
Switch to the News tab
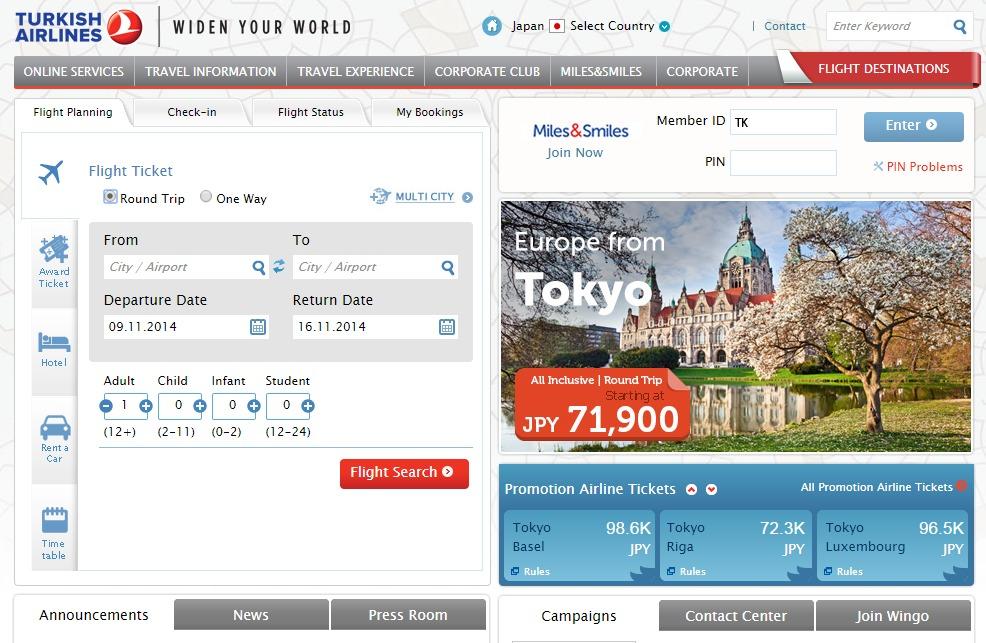251,614
